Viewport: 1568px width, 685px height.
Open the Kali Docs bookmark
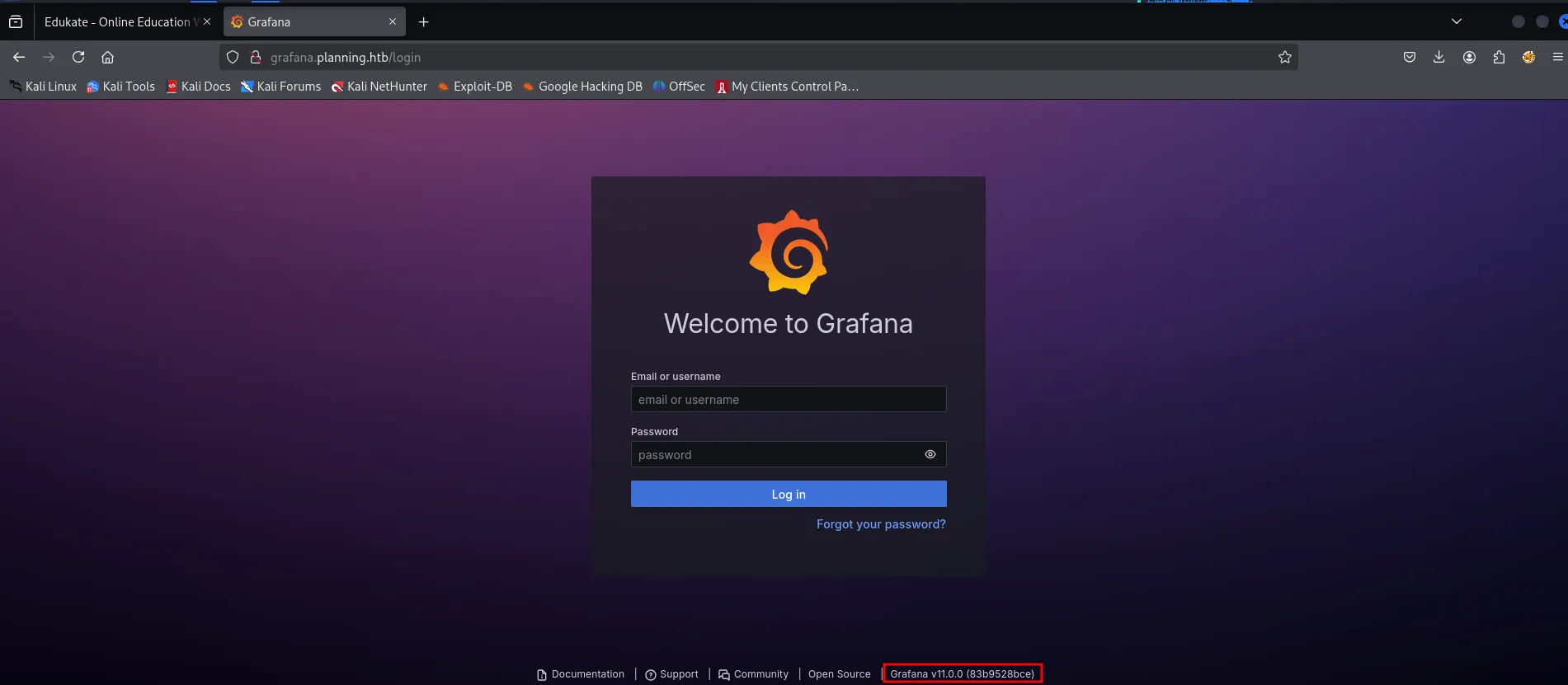(198, 87)
